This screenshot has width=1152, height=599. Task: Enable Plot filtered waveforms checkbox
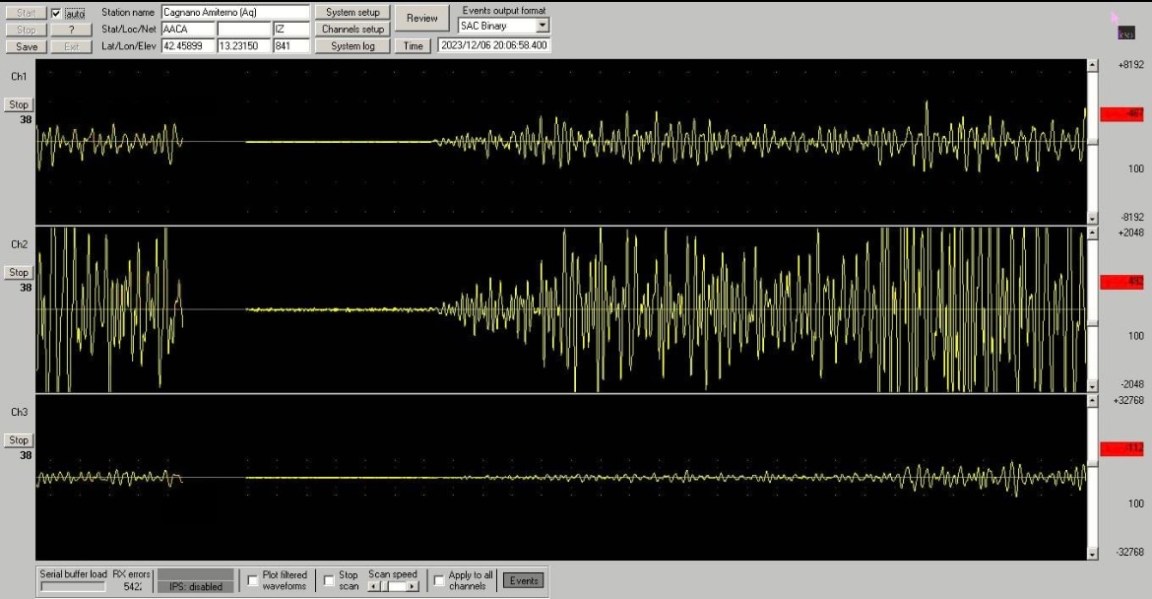tap(253, 581)
